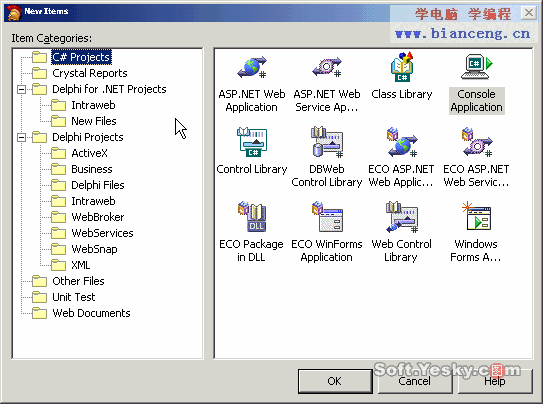Viewport: 543px width, 404px height.
Task: Select the Console Application icon
Action: tap(477, 67)
